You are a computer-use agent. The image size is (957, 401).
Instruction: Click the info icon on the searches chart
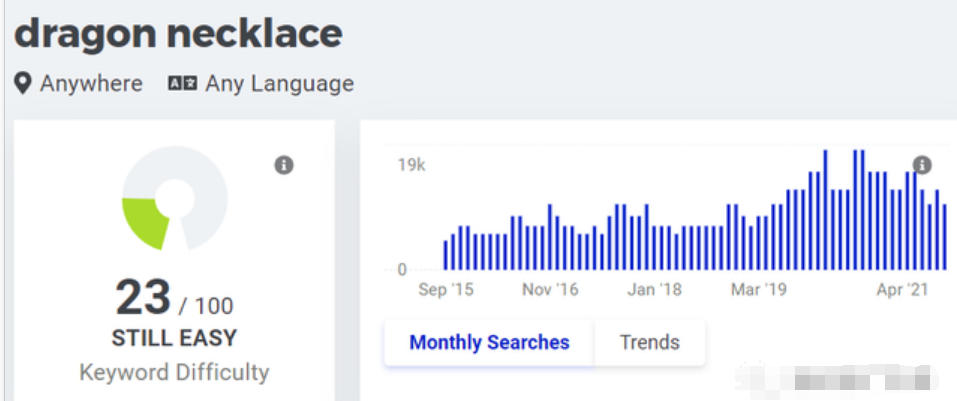922,165
